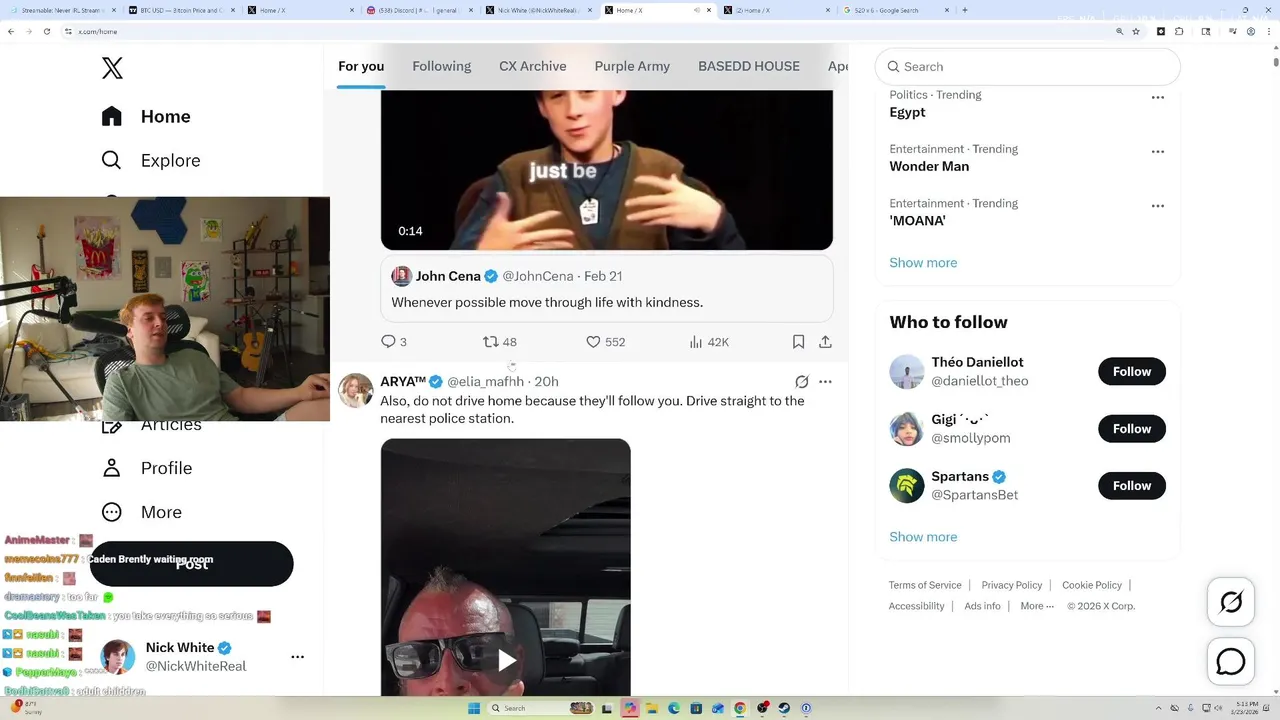Image resolution: width=1280 pixels, height=720 pixels.
Task: Open Terms of Service link
Action: click(x=925, y=585)
